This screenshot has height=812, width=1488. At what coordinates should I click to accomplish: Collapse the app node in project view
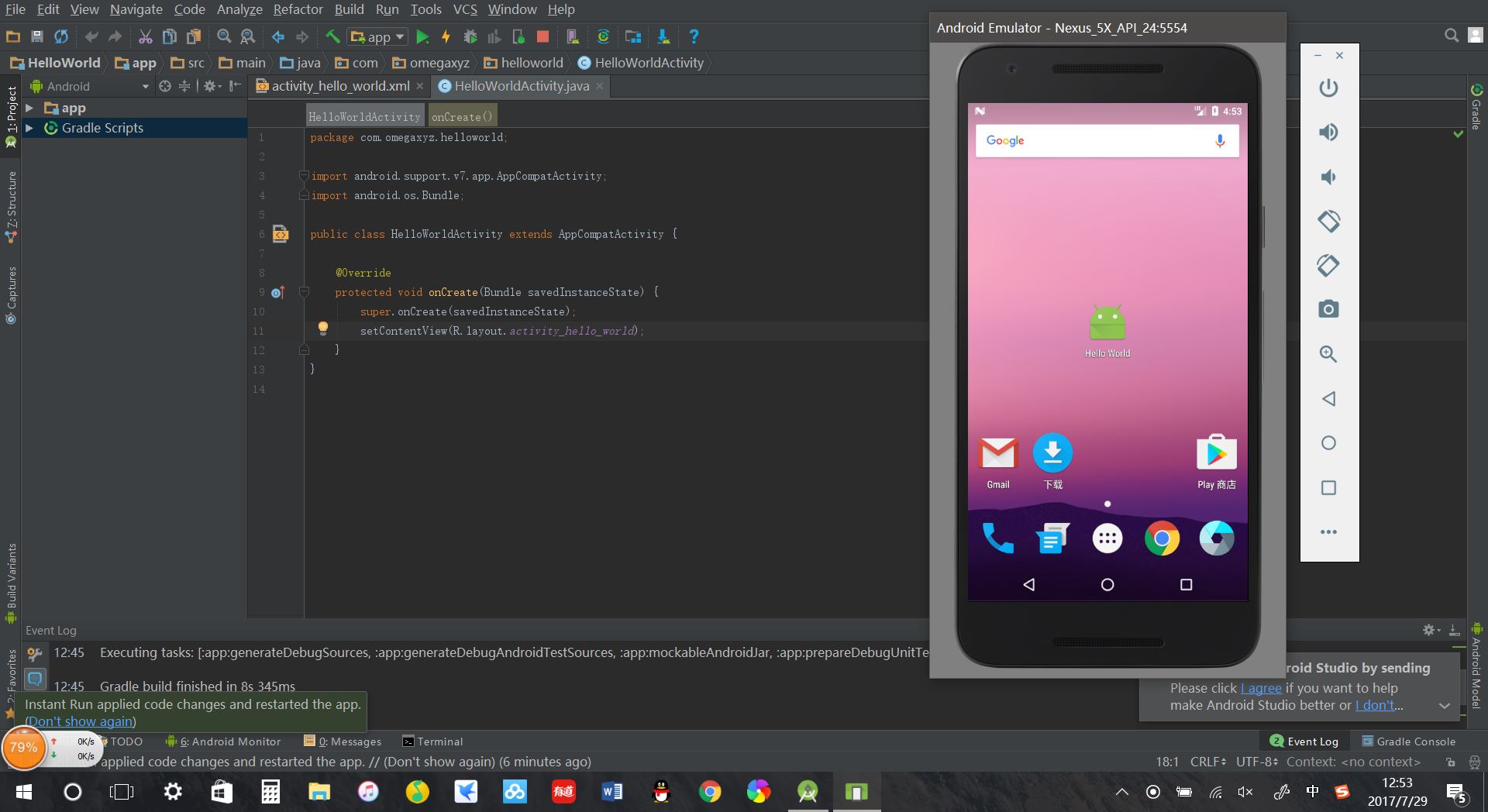[28, 108]
